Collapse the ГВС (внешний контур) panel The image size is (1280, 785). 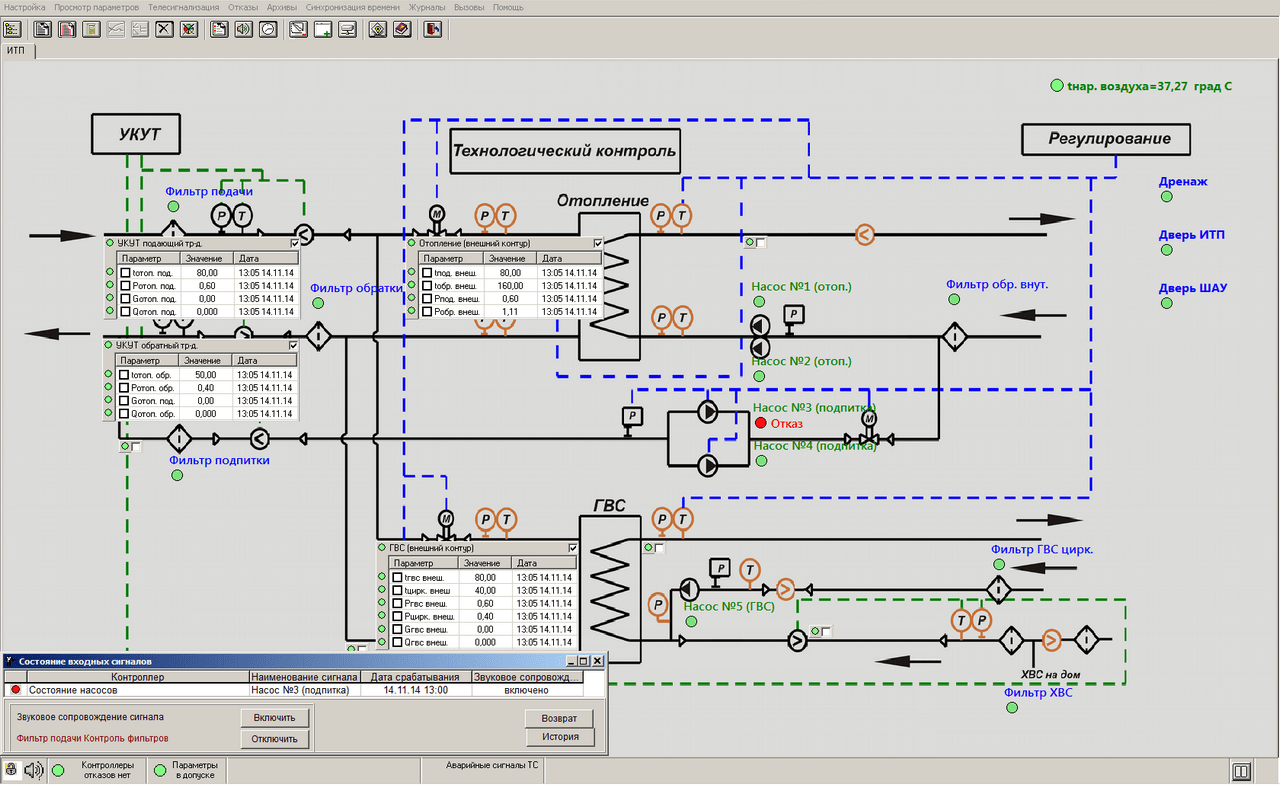tap(572, 548)
